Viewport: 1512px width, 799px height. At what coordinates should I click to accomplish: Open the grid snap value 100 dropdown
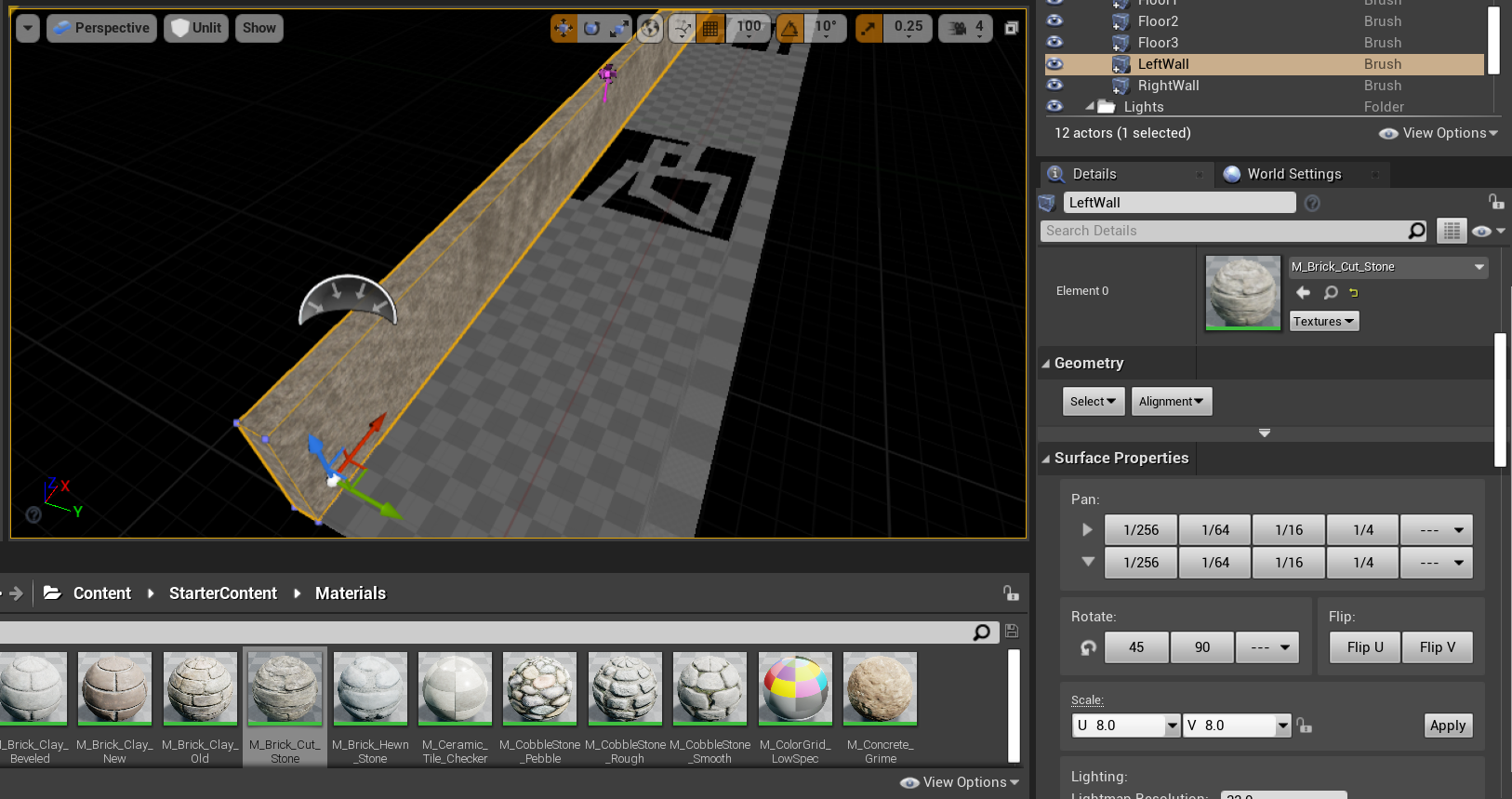[x=749, y=28]
